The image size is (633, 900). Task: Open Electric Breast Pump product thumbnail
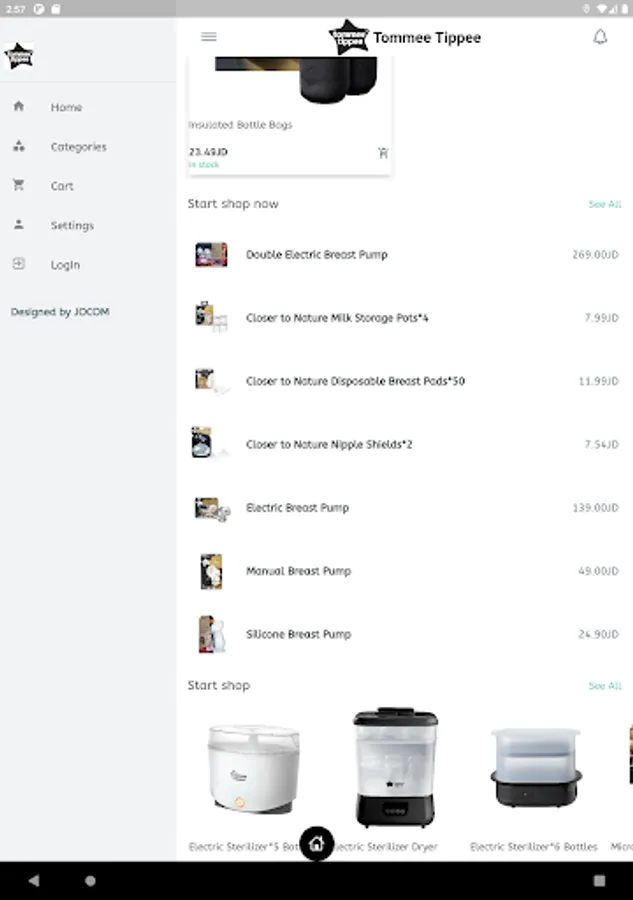212,509
